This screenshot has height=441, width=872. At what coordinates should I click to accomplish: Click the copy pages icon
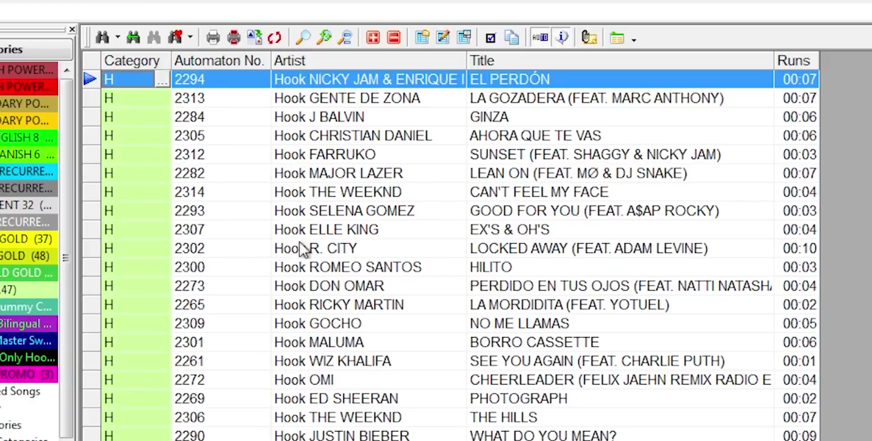[512, 38]
